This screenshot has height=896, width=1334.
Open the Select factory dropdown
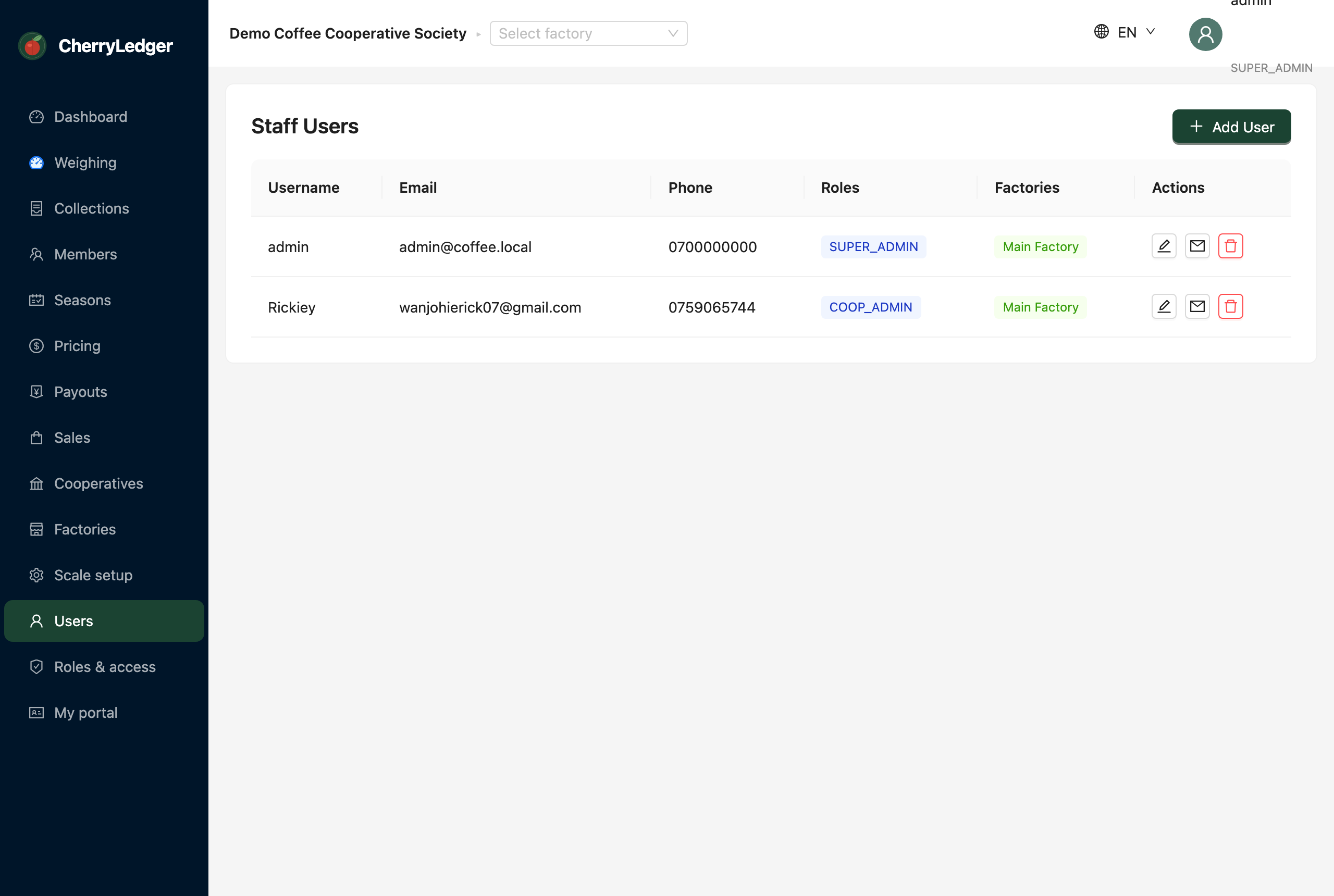pos(588,33)
